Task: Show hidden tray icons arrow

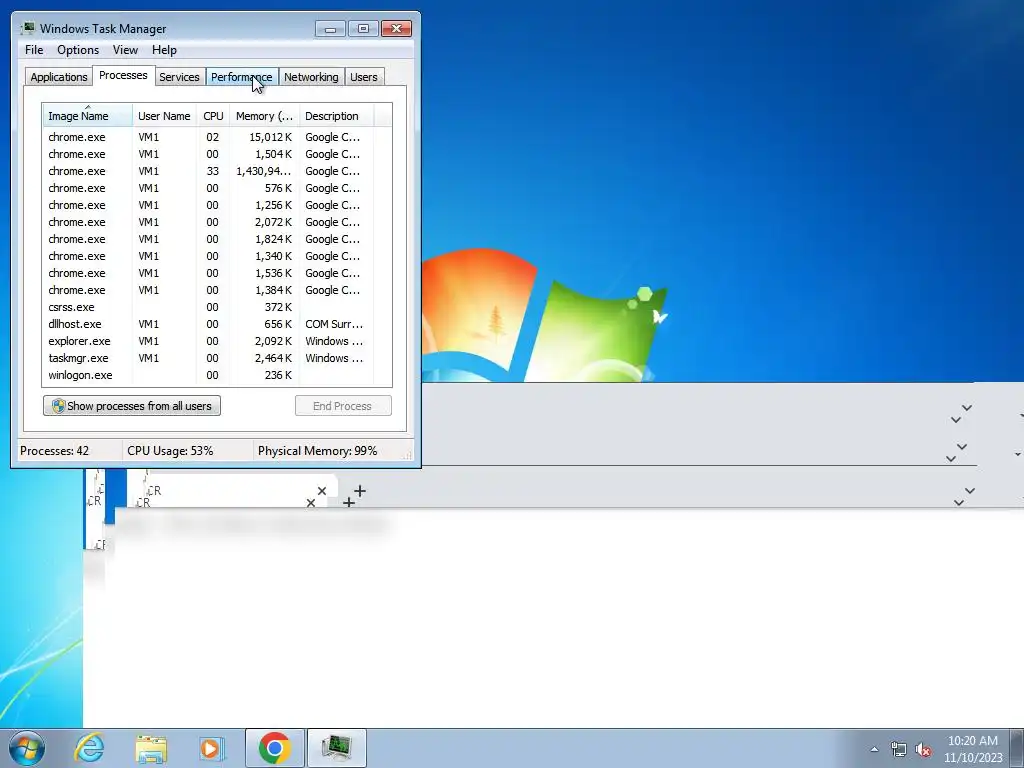Action: [874, 749]
